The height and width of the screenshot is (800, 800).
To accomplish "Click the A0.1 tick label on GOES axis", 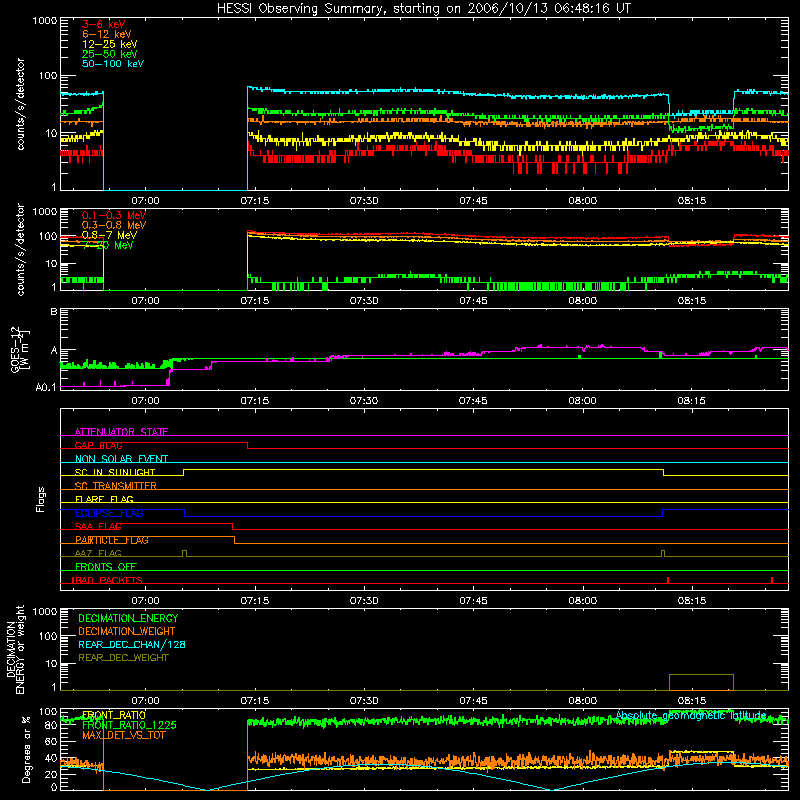I will pos(46,388).
